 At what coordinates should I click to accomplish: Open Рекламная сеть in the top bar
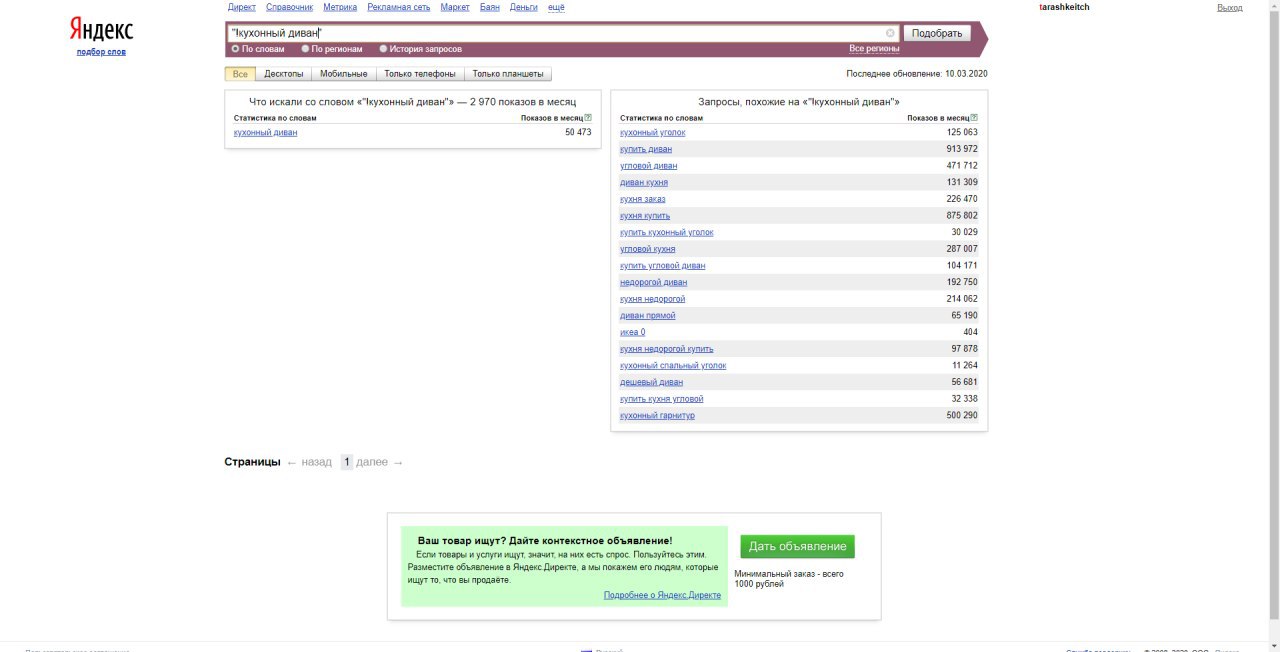[x=399, y=7]
